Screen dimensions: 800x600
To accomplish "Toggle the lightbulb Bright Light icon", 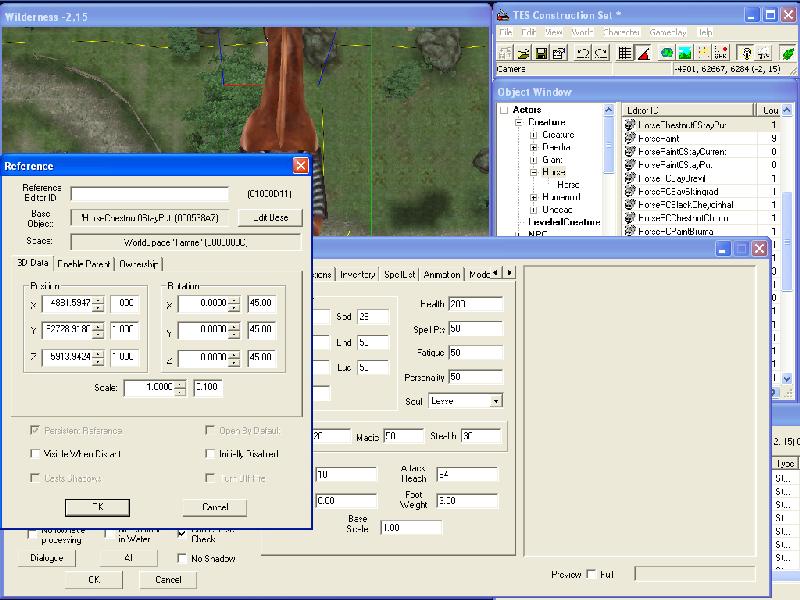I will 746,53.
